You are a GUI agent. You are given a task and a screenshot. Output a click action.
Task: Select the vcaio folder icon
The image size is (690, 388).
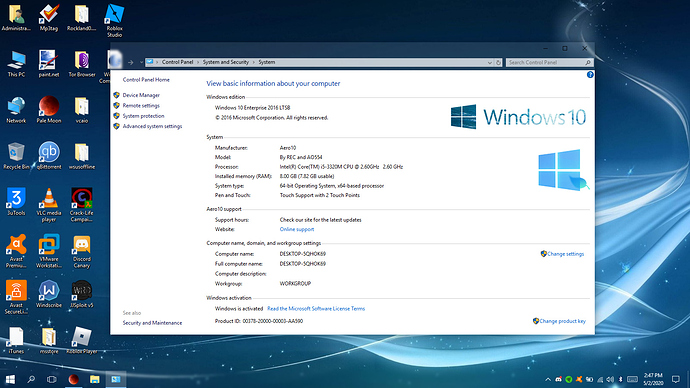pos(82,110)
